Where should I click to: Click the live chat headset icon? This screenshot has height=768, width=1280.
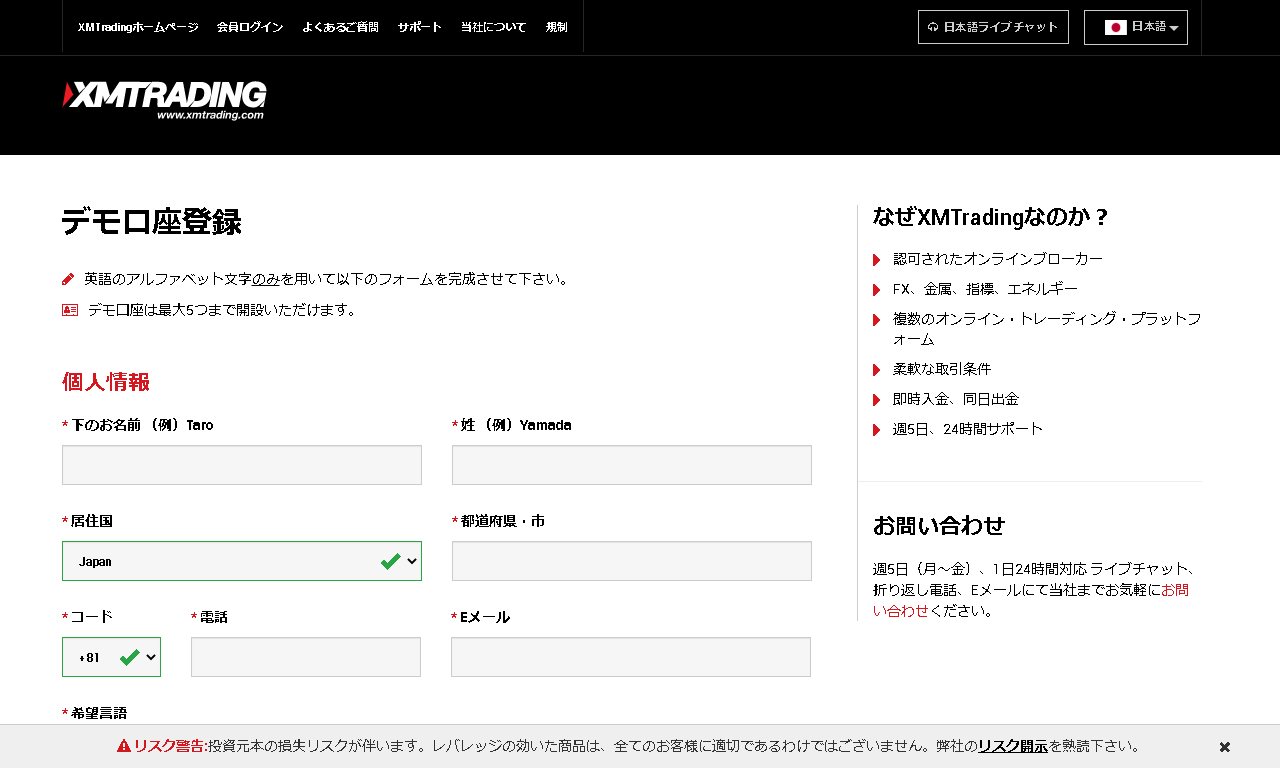tap(933, 27)
